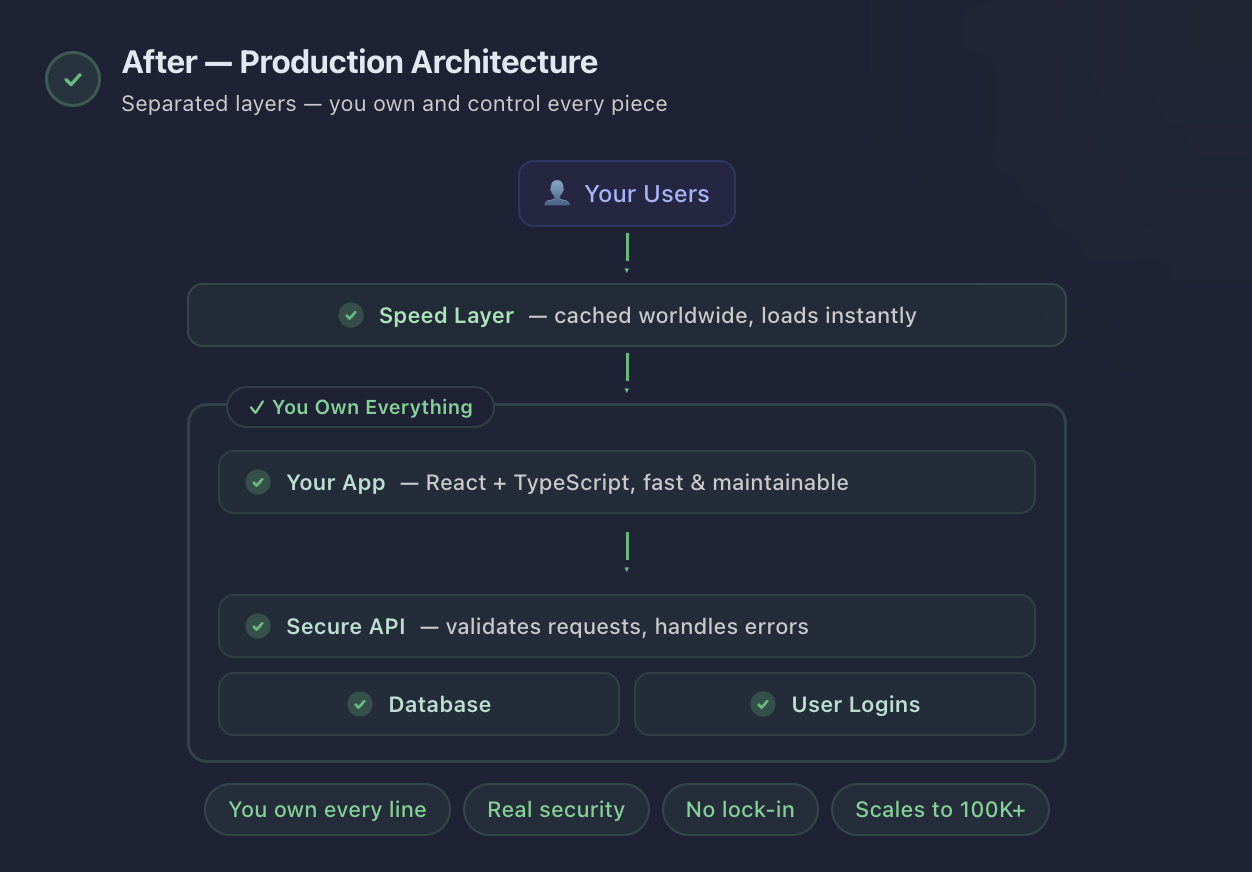Click the Real security badge
Image resolution: width=1252 pixels, height=872 pixels.
556,810
